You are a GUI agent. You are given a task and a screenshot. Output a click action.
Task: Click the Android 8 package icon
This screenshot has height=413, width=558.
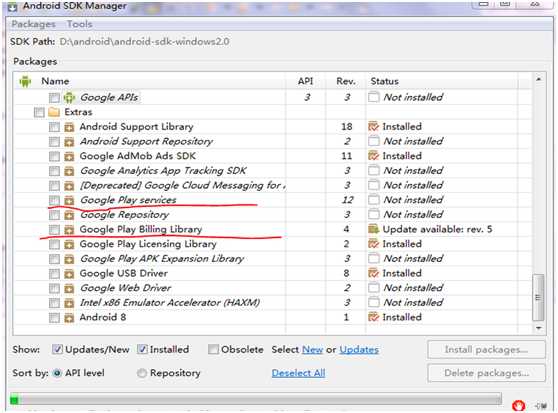tap(69, 318)
